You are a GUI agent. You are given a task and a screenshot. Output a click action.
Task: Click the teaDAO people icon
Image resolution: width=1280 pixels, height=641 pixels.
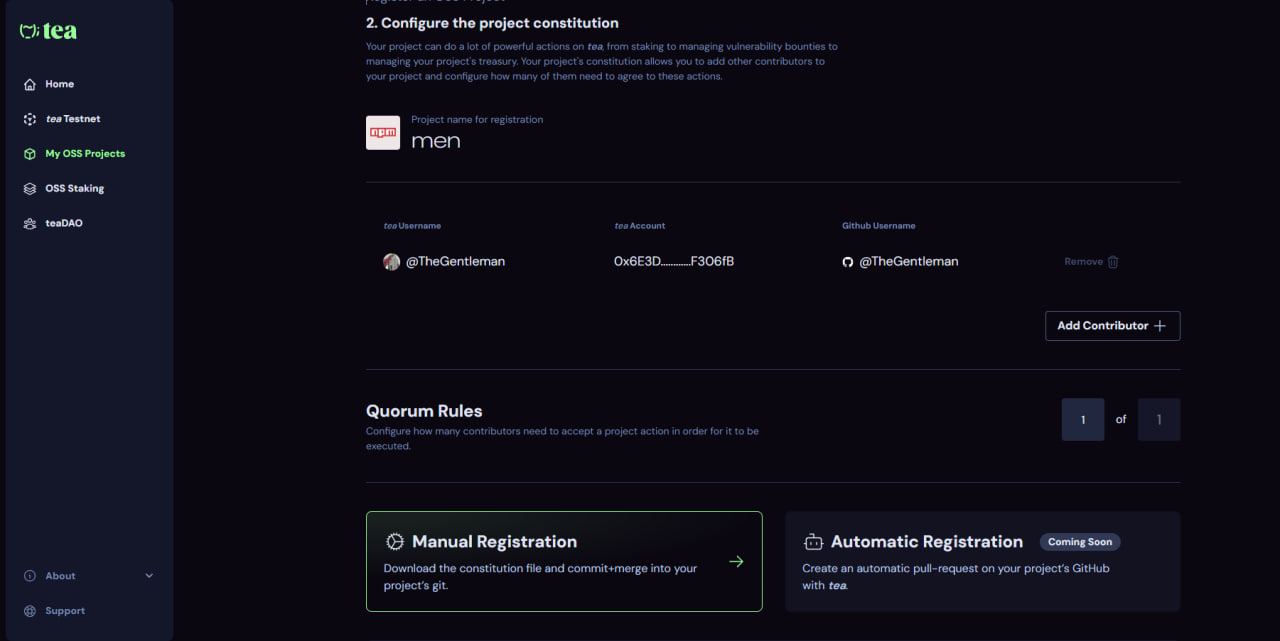pos(30,224)
